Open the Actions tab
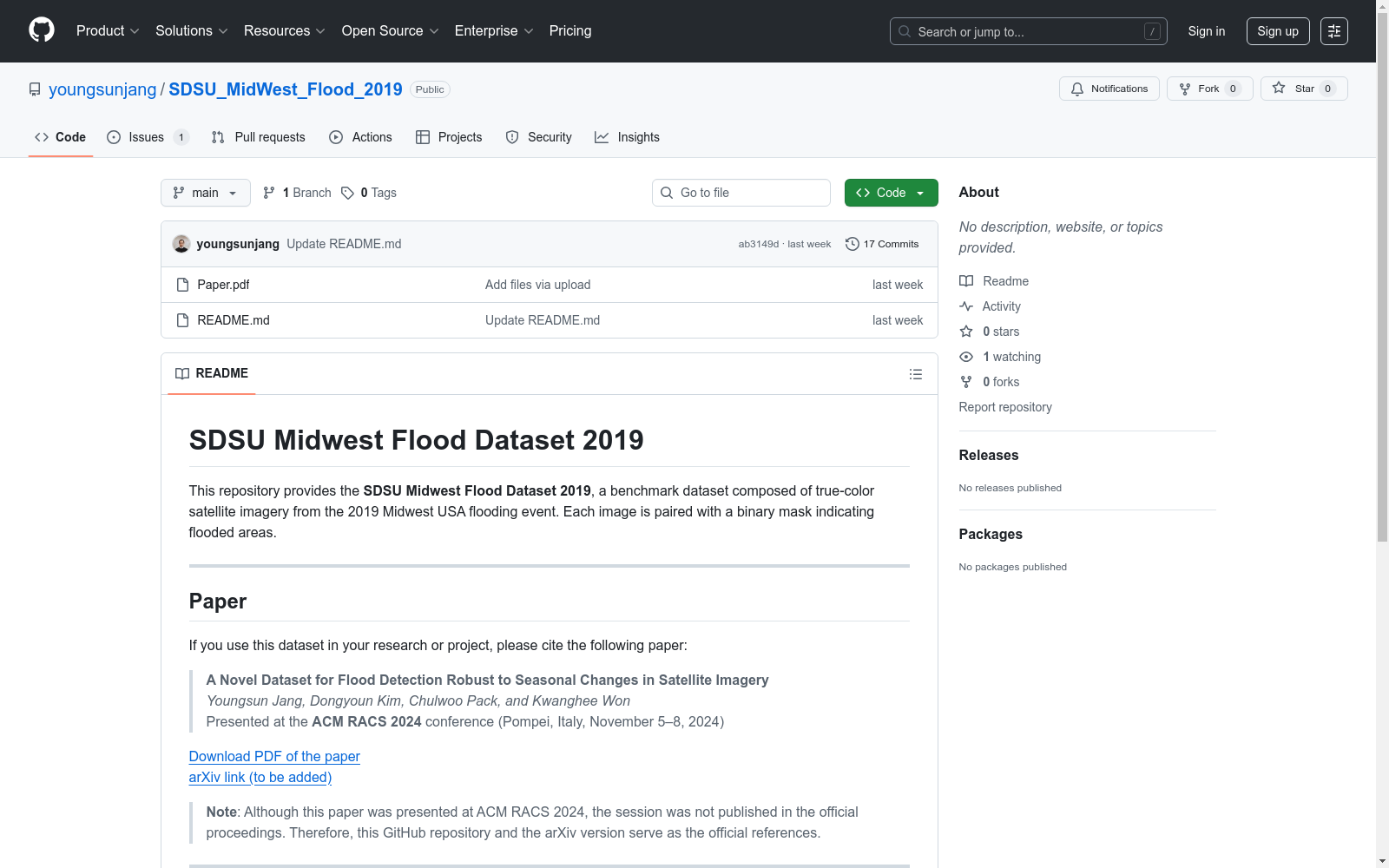Viewport: 1389px width, 868px height. [x=361, y=137]
